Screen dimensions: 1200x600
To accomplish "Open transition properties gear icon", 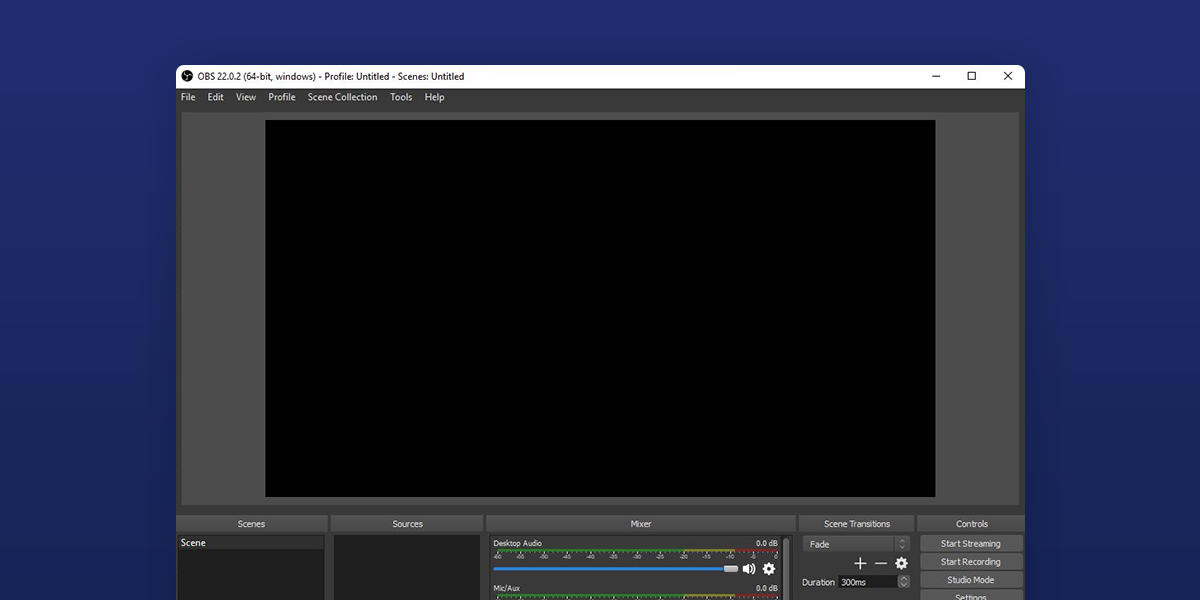I will point(901,563).
